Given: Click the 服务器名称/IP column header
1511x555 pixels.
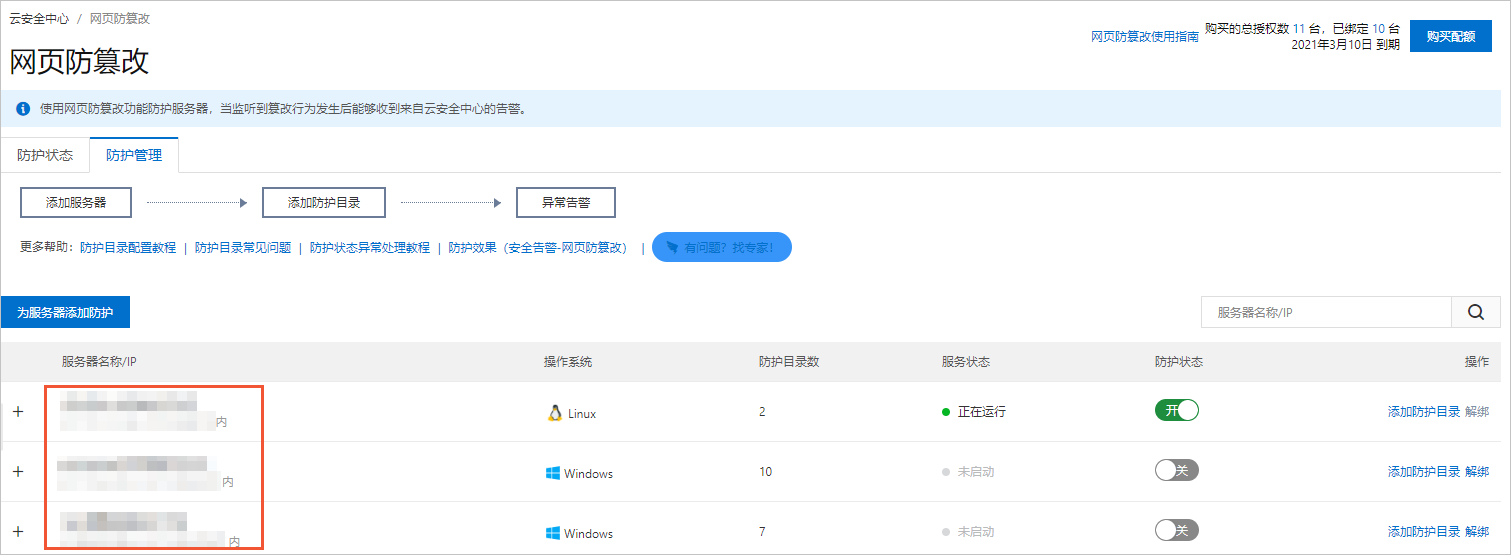Looking at the screenshot, I should (x=99, y=362).
